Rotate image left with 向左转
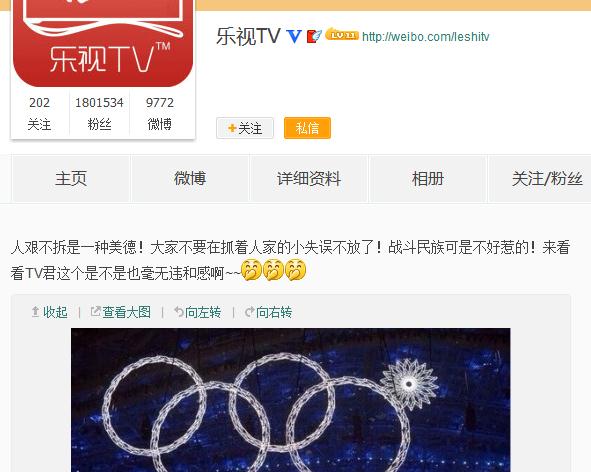 coord(198,312)
